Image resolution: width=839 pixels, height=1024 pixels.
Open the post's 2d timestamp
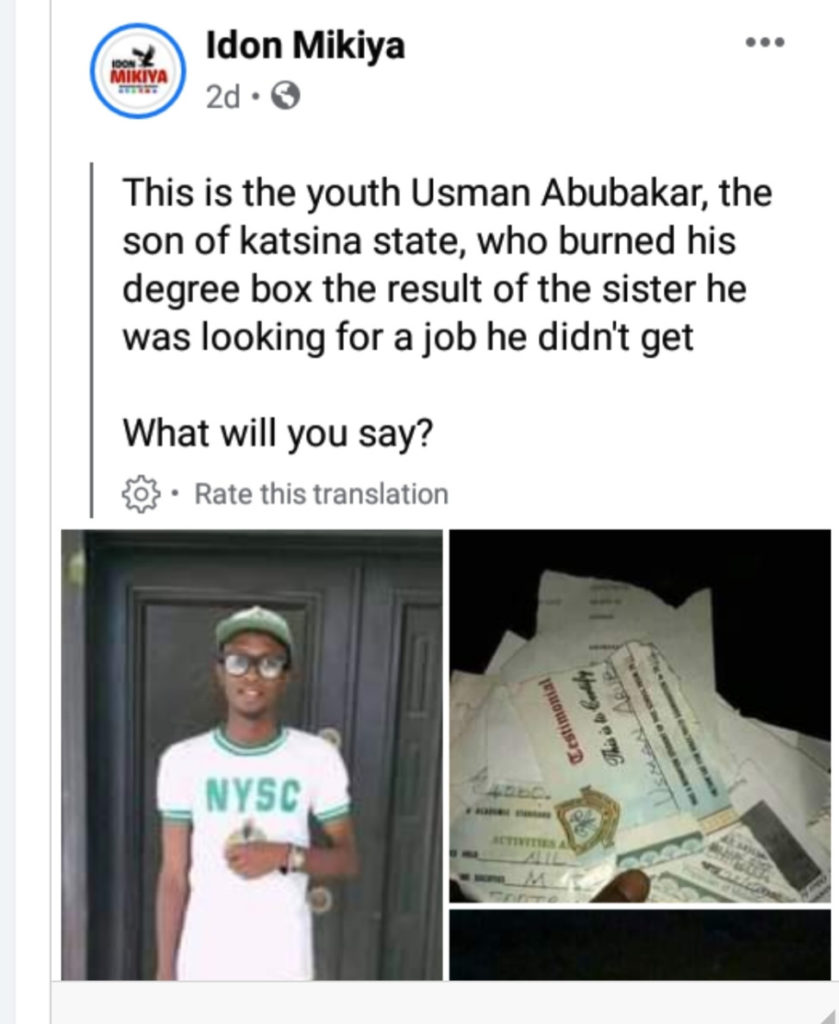click(x=223, y=96)
